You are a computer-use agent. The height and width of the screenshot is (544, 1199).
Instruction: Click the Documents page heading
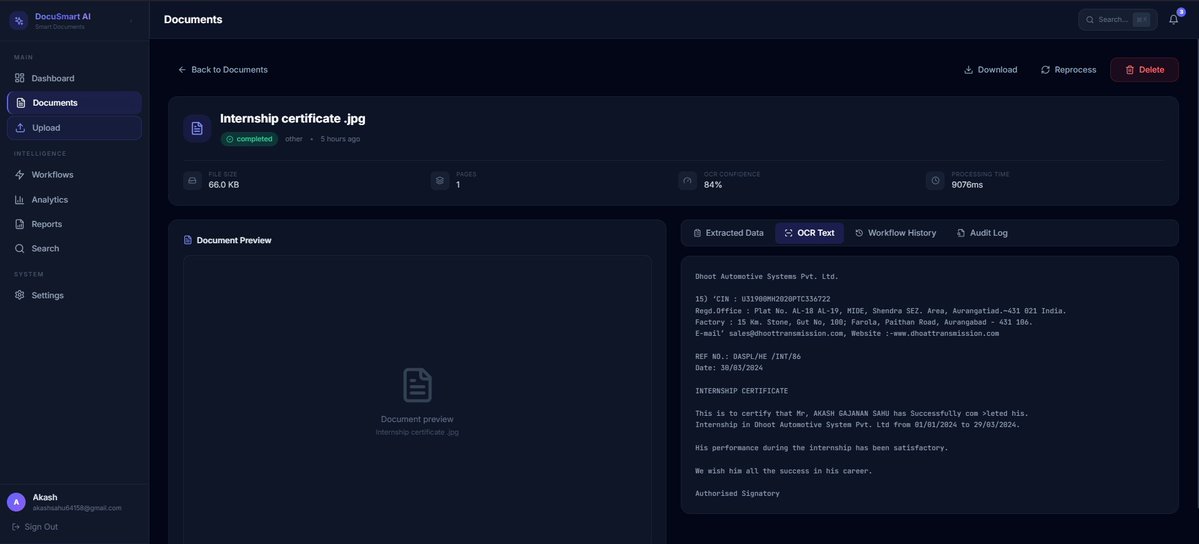click(x=193, y=20)
